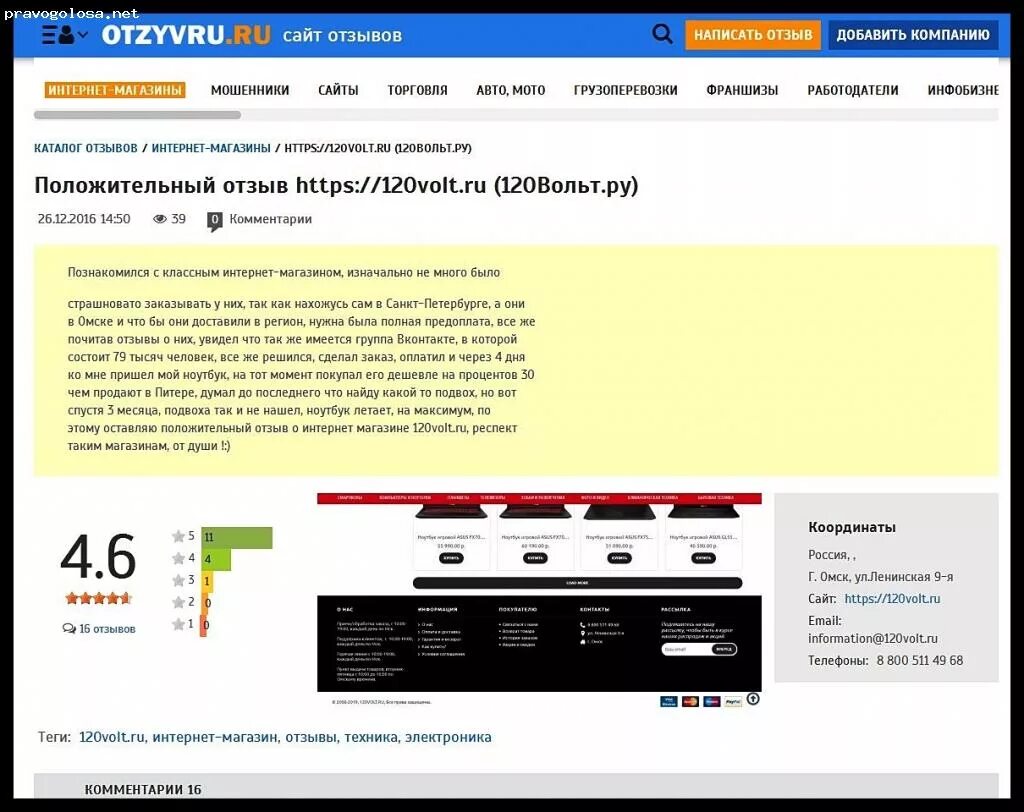The height and width of the screenshot is (812, 1024).
Task: Click the phone number 8 800 511 49 68
Action: (920, 660)
